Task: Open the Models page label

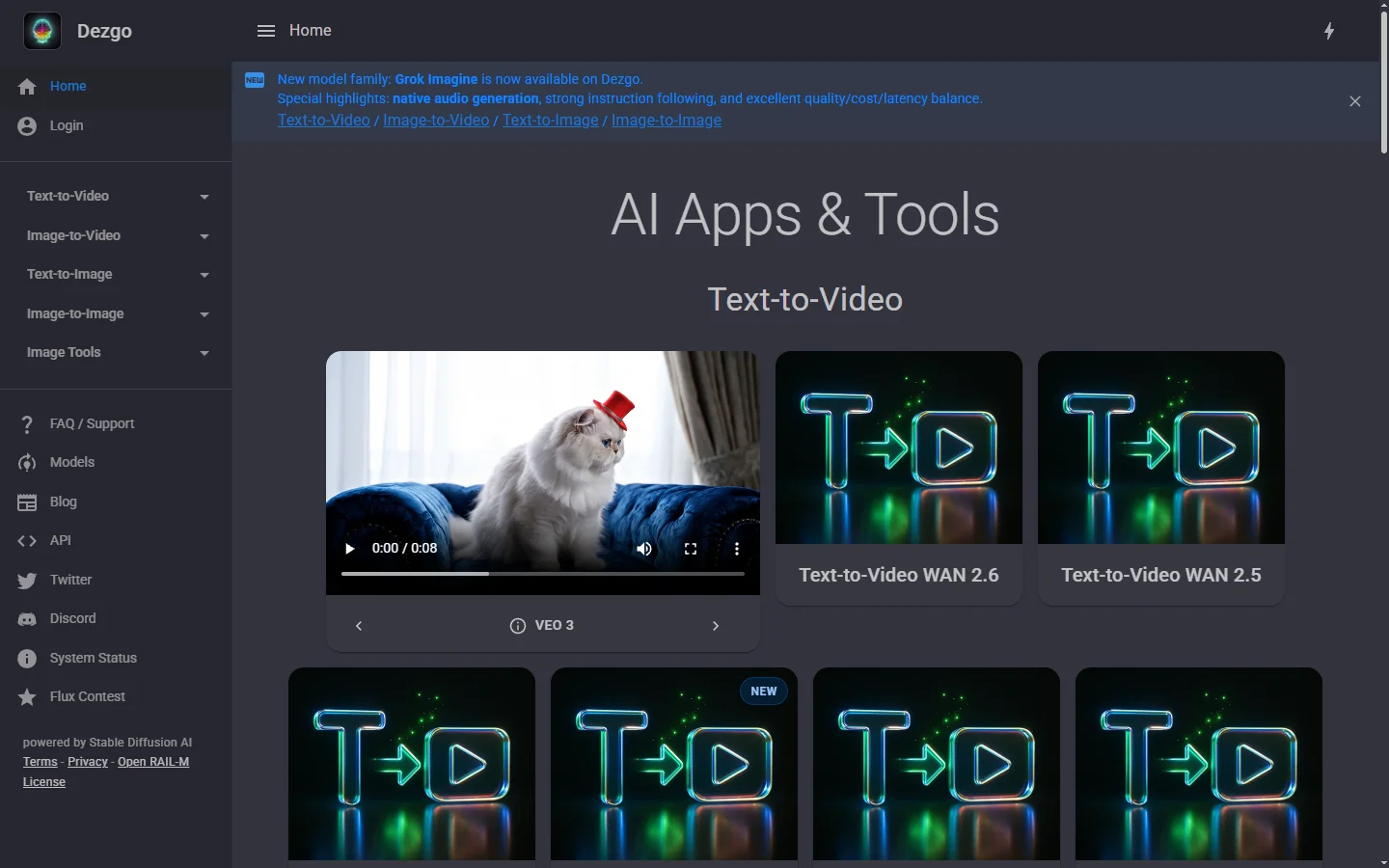Action: (x=72, y=462)
